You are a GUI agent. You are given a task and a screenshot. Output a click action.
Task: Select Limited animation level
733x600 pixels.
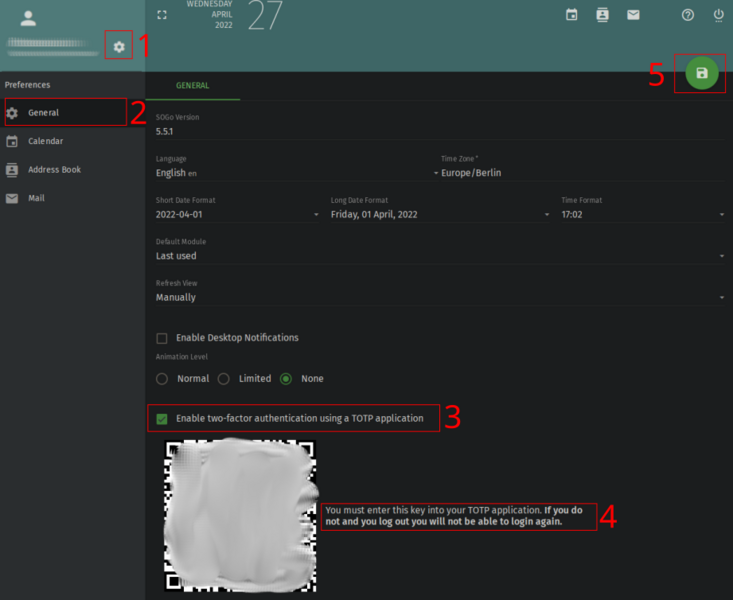(223, 378)
